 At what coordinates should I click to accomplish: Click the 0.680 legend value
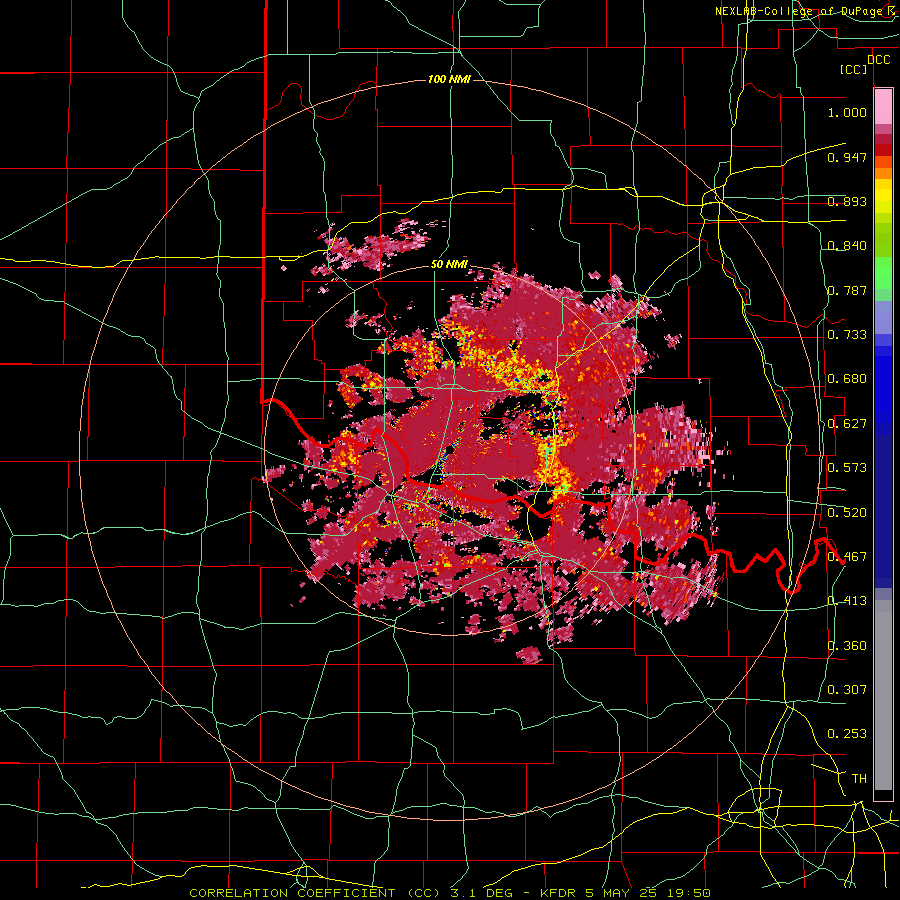[847, 379]
